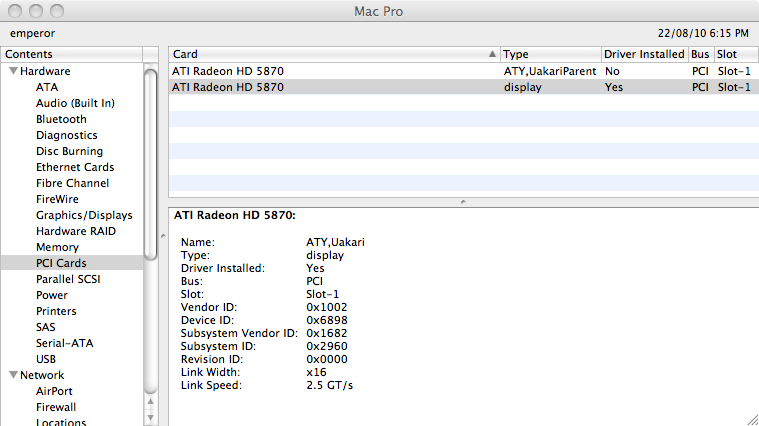Click the emperor computer name label

point(32,33)
